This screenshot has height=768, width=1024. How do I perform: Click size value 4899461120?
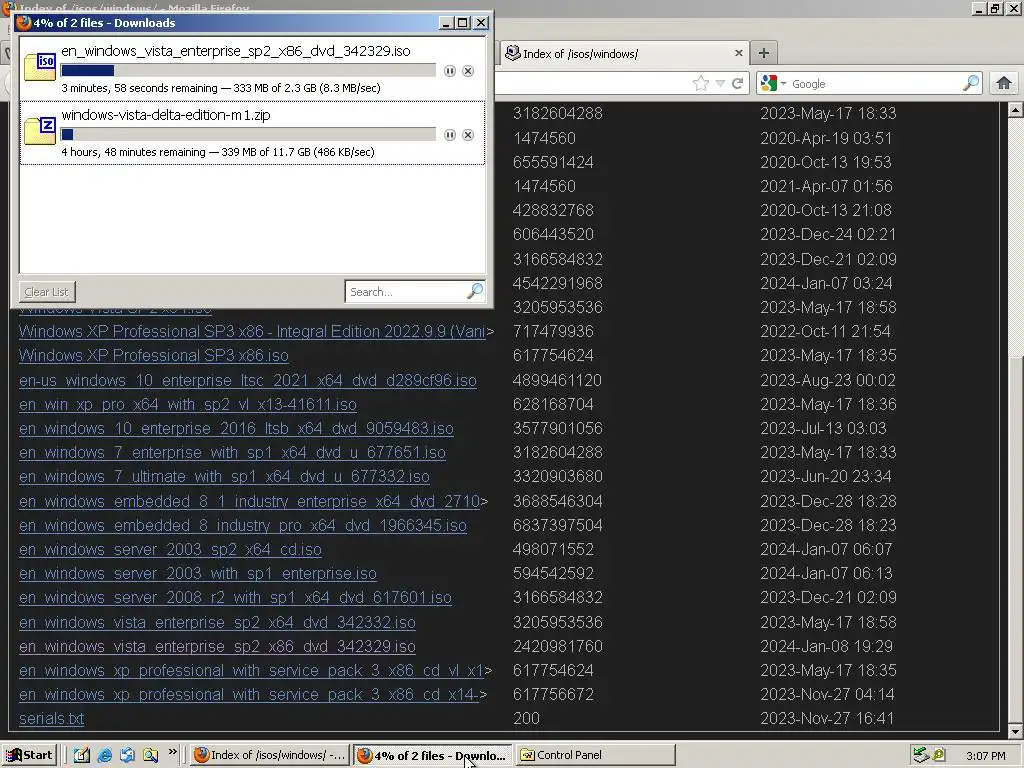click(x=557, y=381)
